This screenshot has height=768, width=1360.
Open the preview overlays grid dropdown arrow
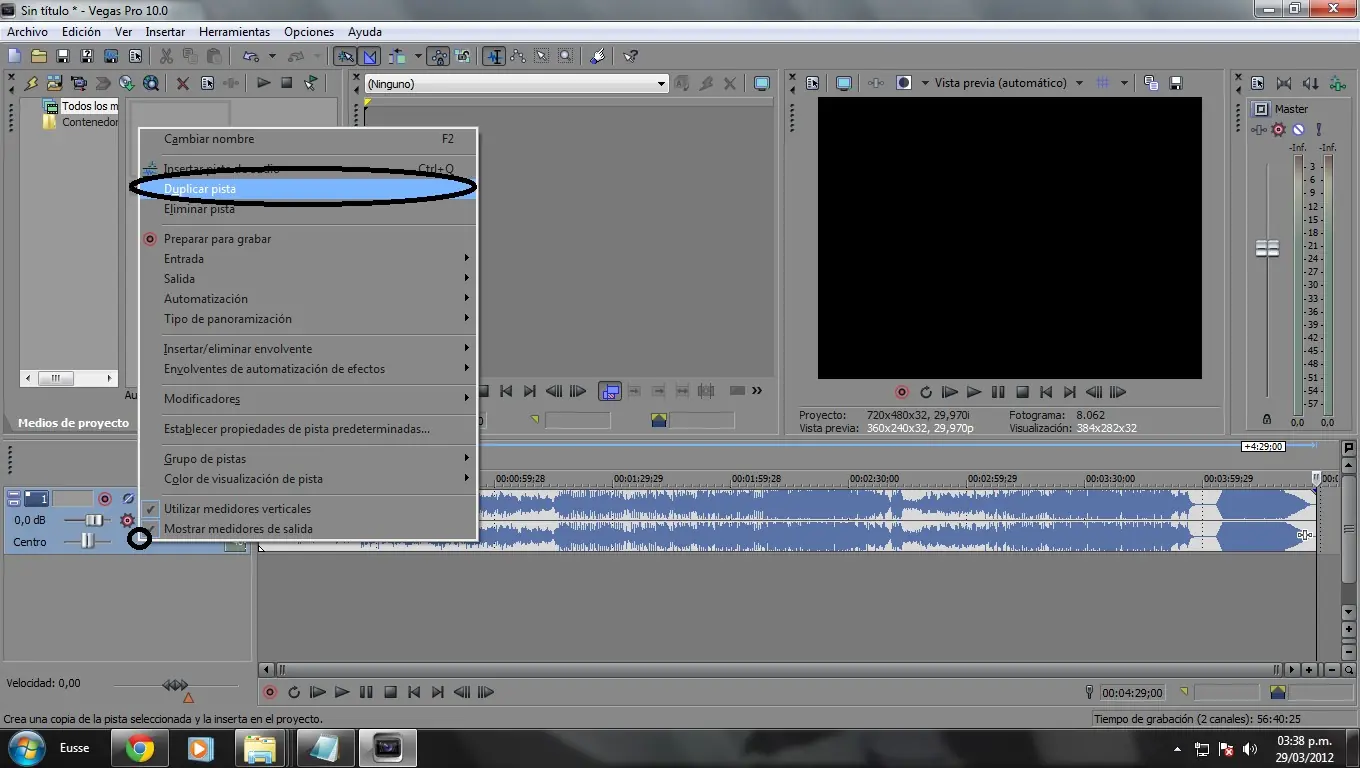pos(1124,83)
